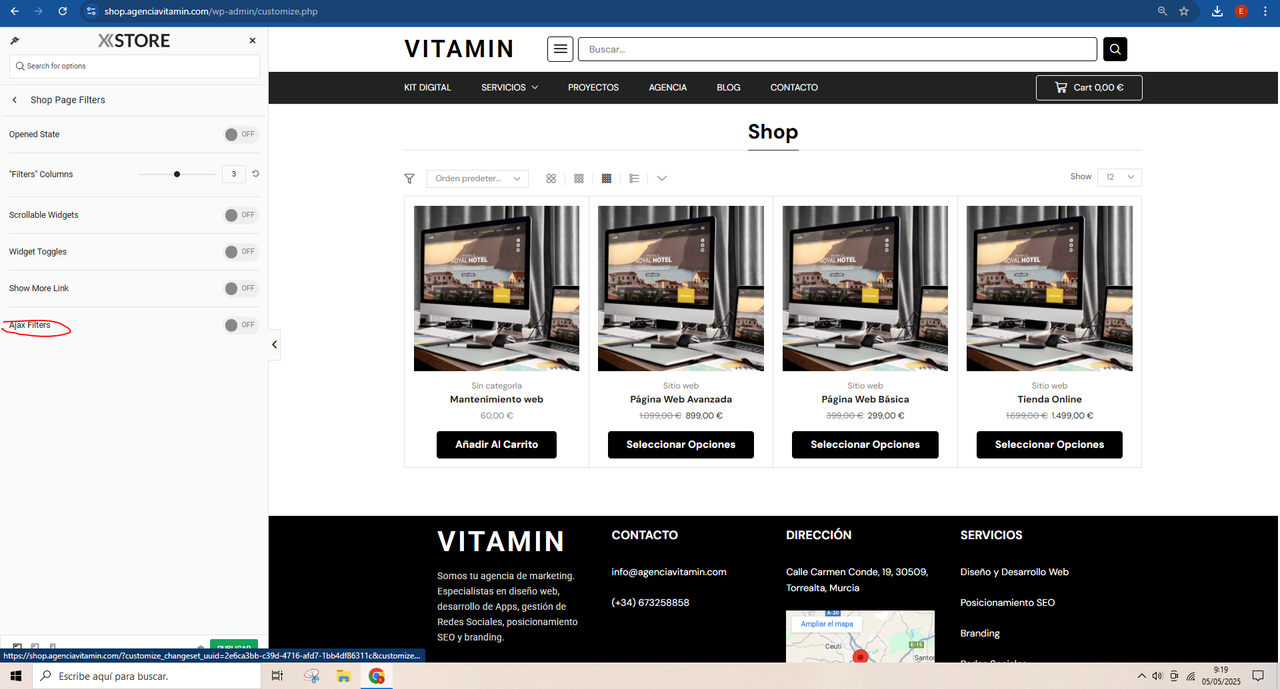1280x689 pixels.
Task: Click Chrome icon on taskbar
Action: (376, 676)
